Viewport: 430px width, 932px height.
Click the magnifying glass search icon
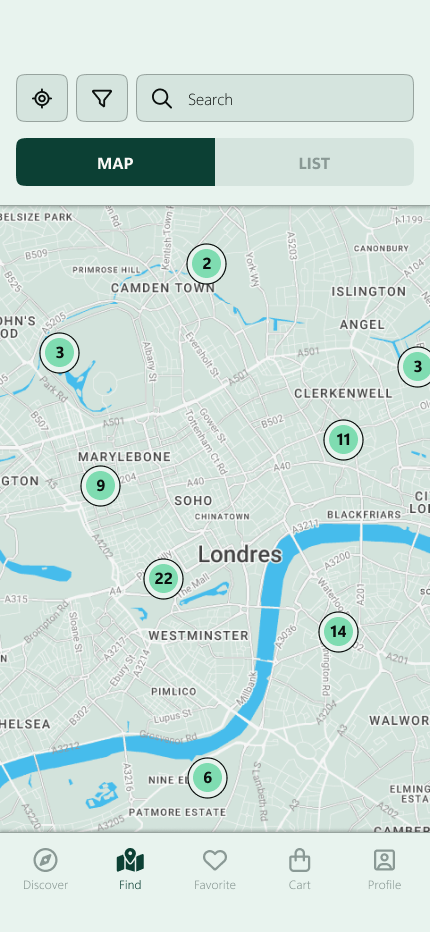tap(162, 99)
